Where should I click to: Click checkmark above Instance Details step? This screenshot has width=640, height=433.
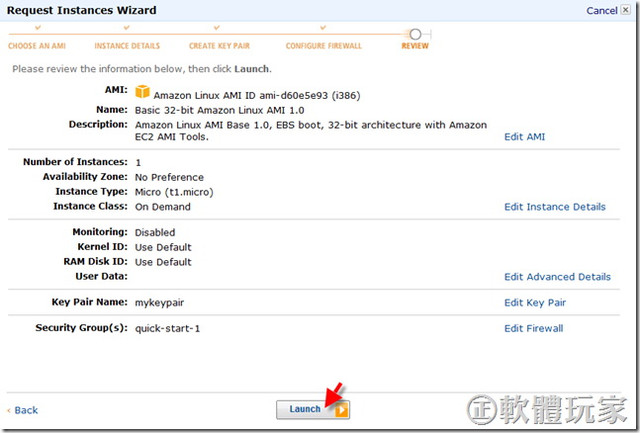click(127, 28)
